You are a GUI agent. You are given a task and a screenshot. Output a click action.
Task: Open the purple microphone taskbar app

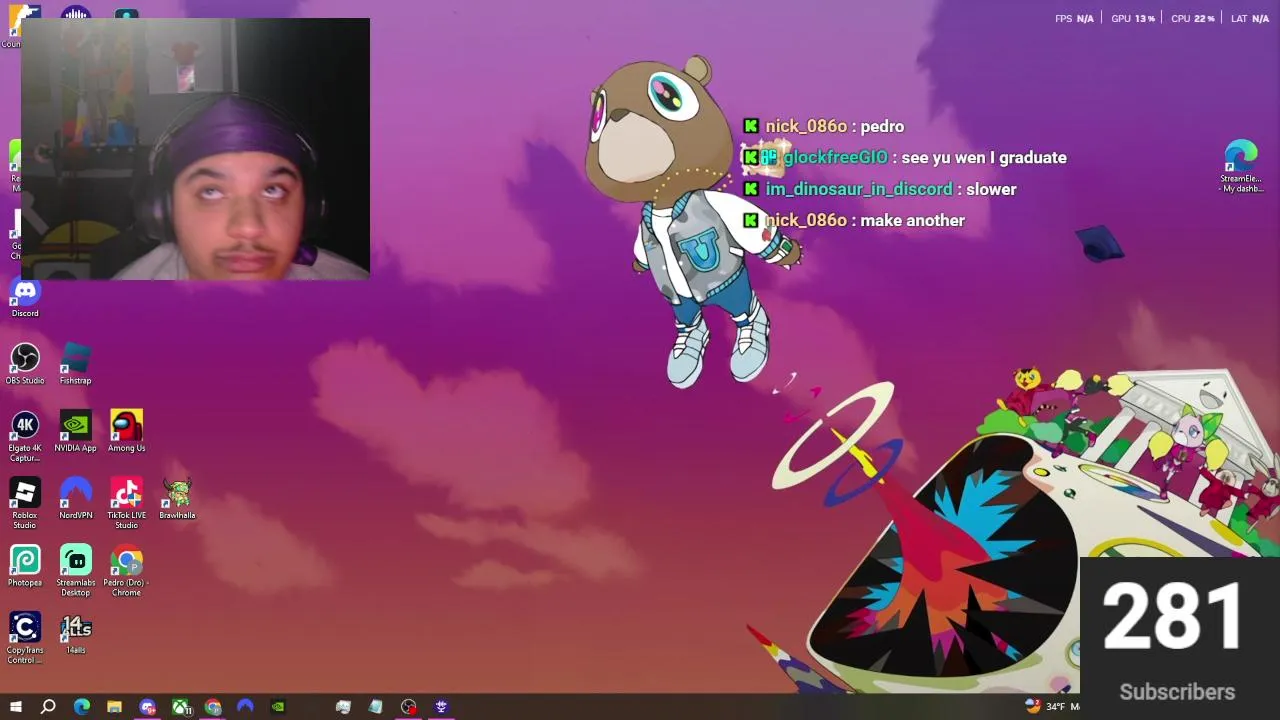tap(441, 707)
